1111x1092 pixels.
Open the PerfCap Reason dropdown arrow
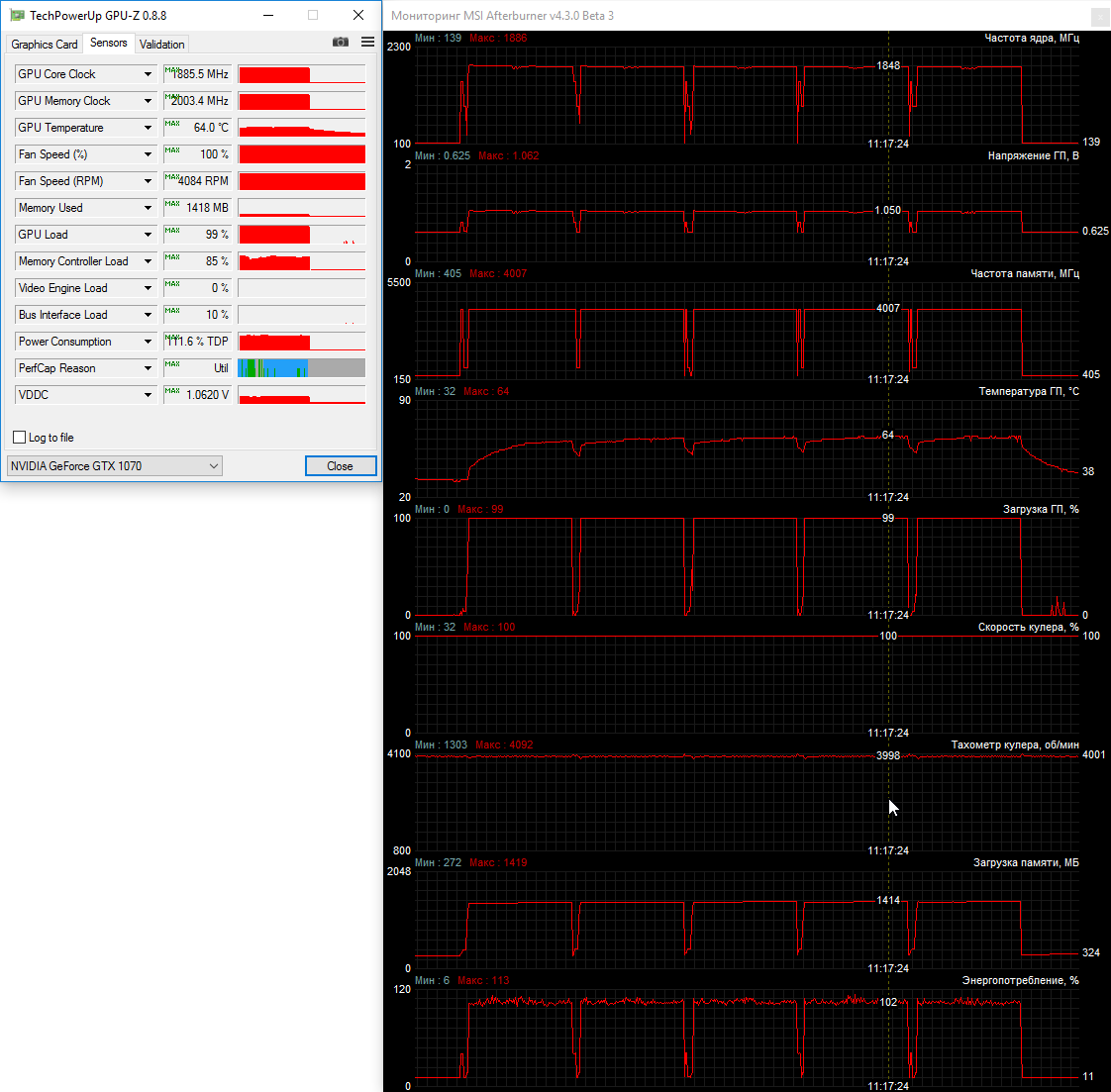(149, 368)
